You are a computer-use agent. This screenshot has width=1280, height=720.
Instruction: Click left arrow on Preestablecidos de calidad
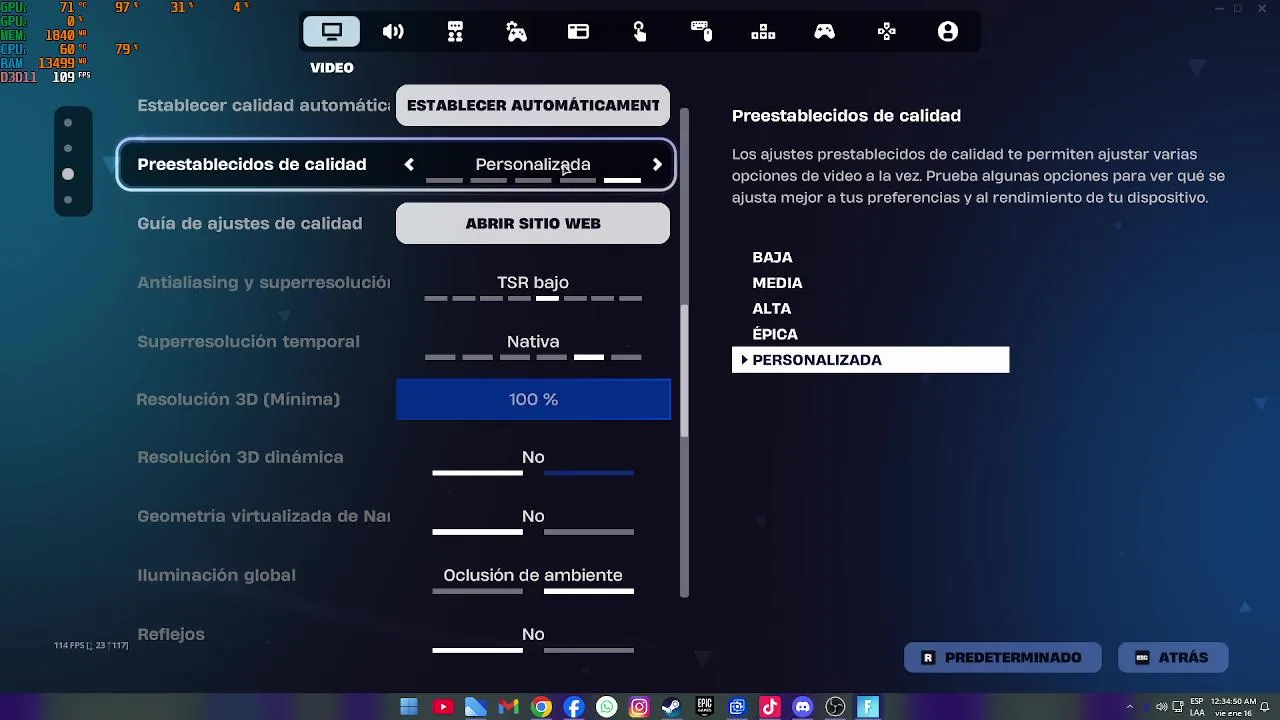[409, 165]
